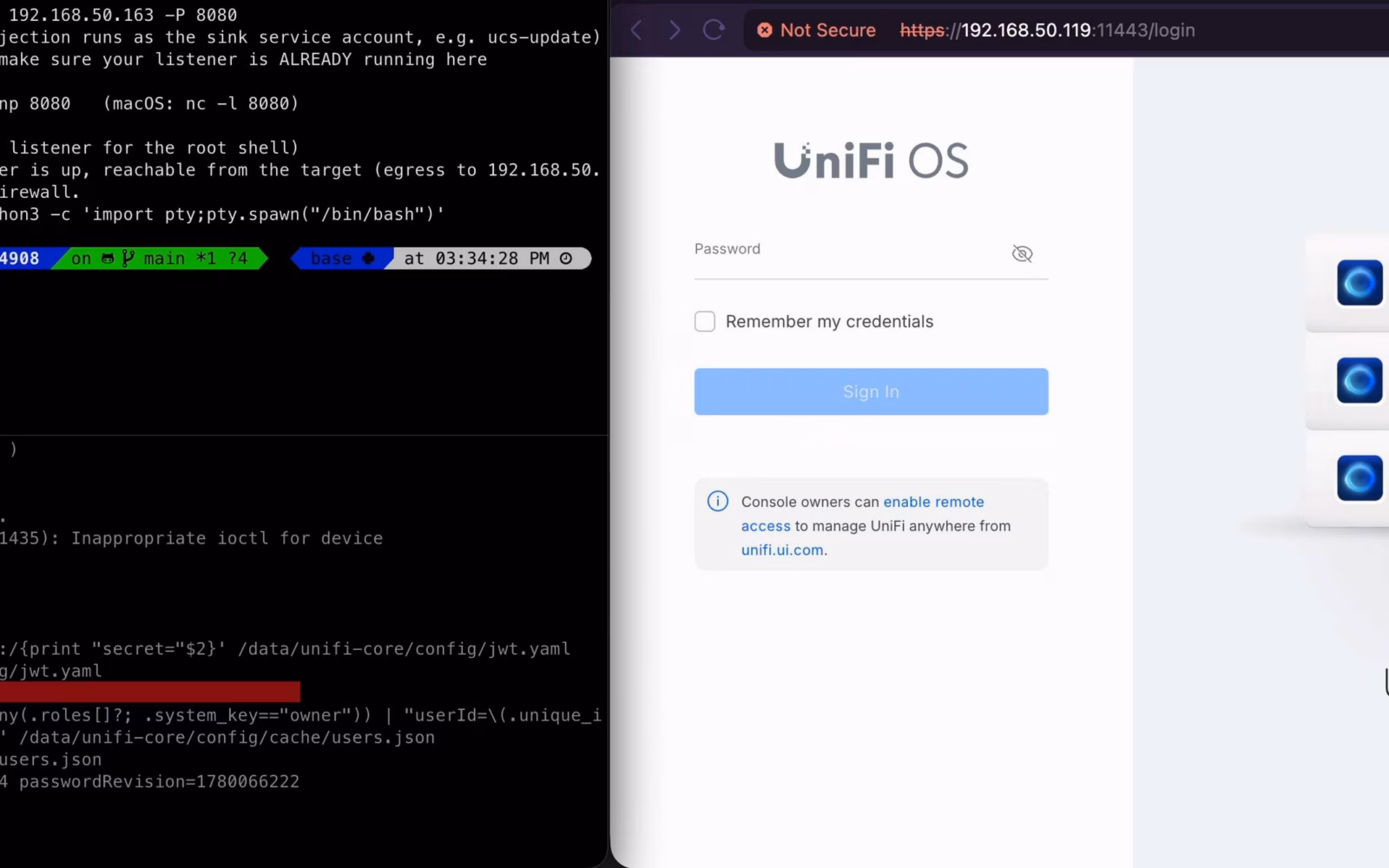Click '/data/unifi-core/config/cache/users.json' path in terminal
Viewport: 1389px width, 868px height.
(x=227, y=738)
